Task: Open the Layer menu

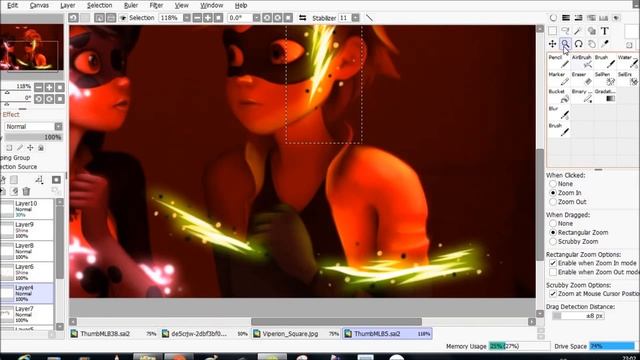Action: click(67, 5)
